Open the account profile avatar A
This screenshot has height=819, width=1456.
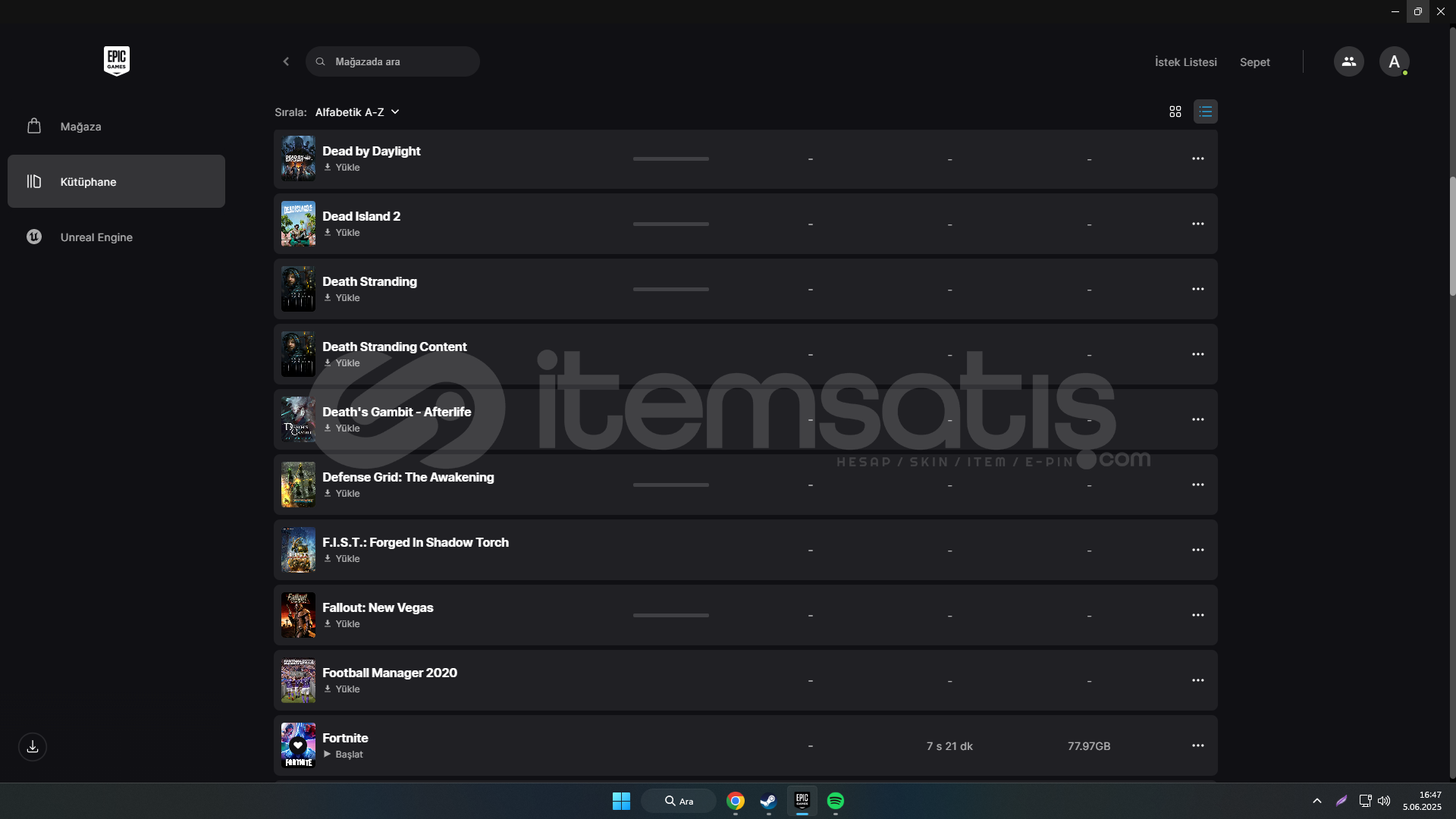click(x=1394, y=61)
